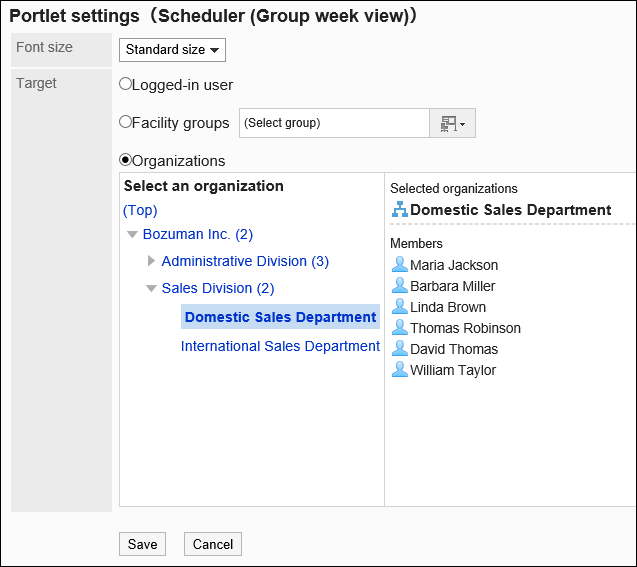The image size is (637, 567).
Task: Collapse the Bozuman Inc. tree node
Action: [x=132, y=235]
